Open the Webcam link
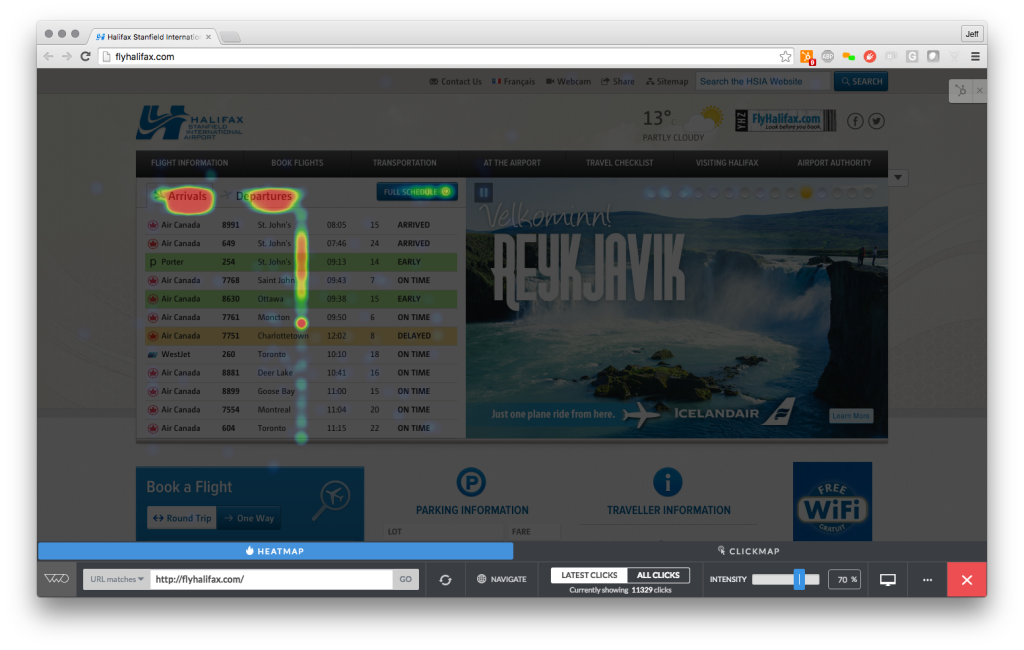Screen dimensions: 1024x650 (x=568, y=82)
